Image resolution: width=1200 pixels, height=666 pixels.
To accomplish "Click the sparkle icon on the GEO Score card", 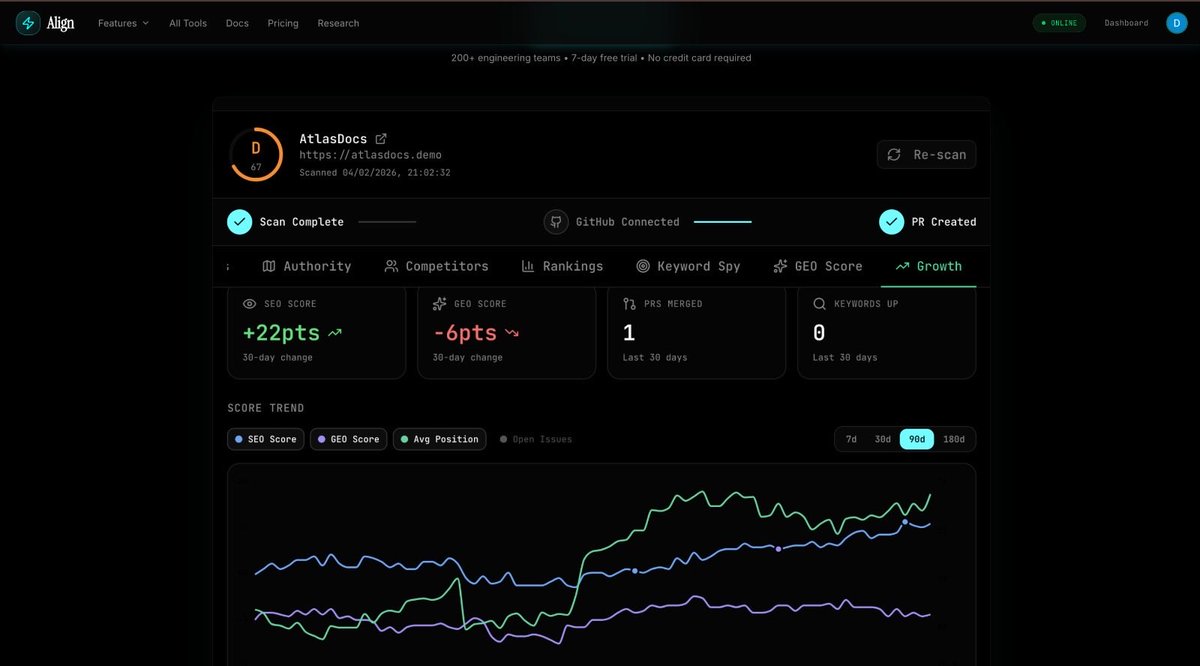I will 439,304.
